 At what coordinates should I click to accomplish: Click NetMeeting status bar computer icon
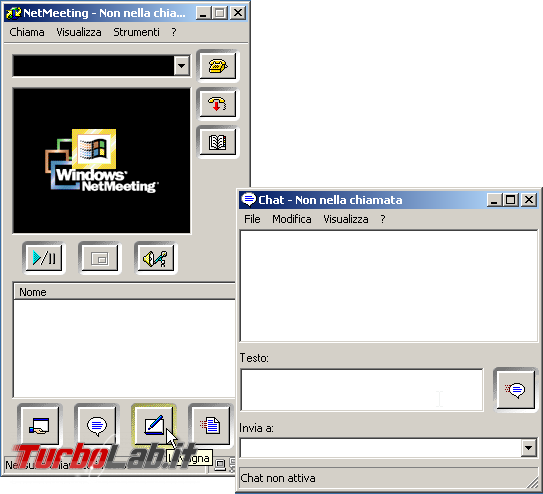point(220,464)
